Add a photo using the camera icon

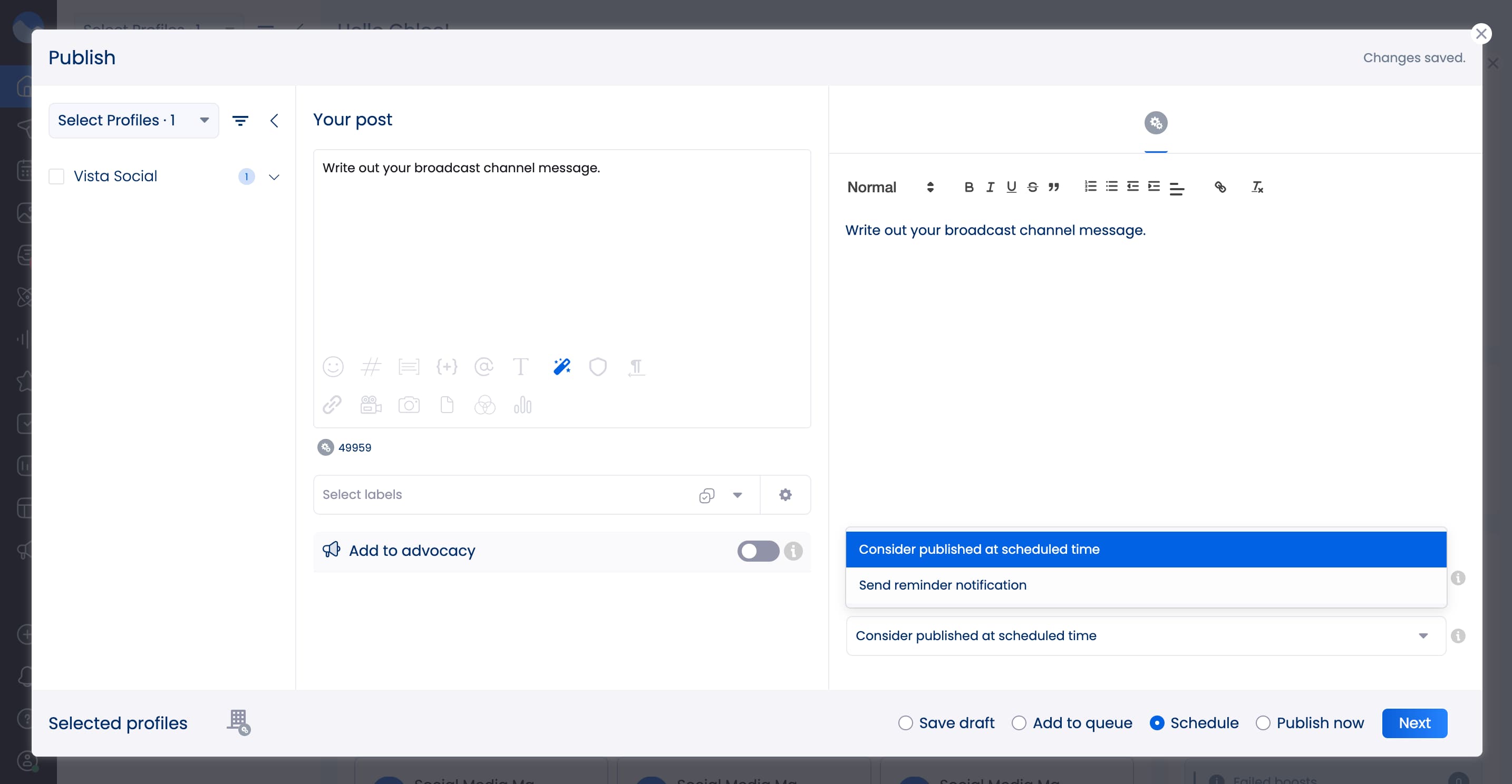point(409,405)
